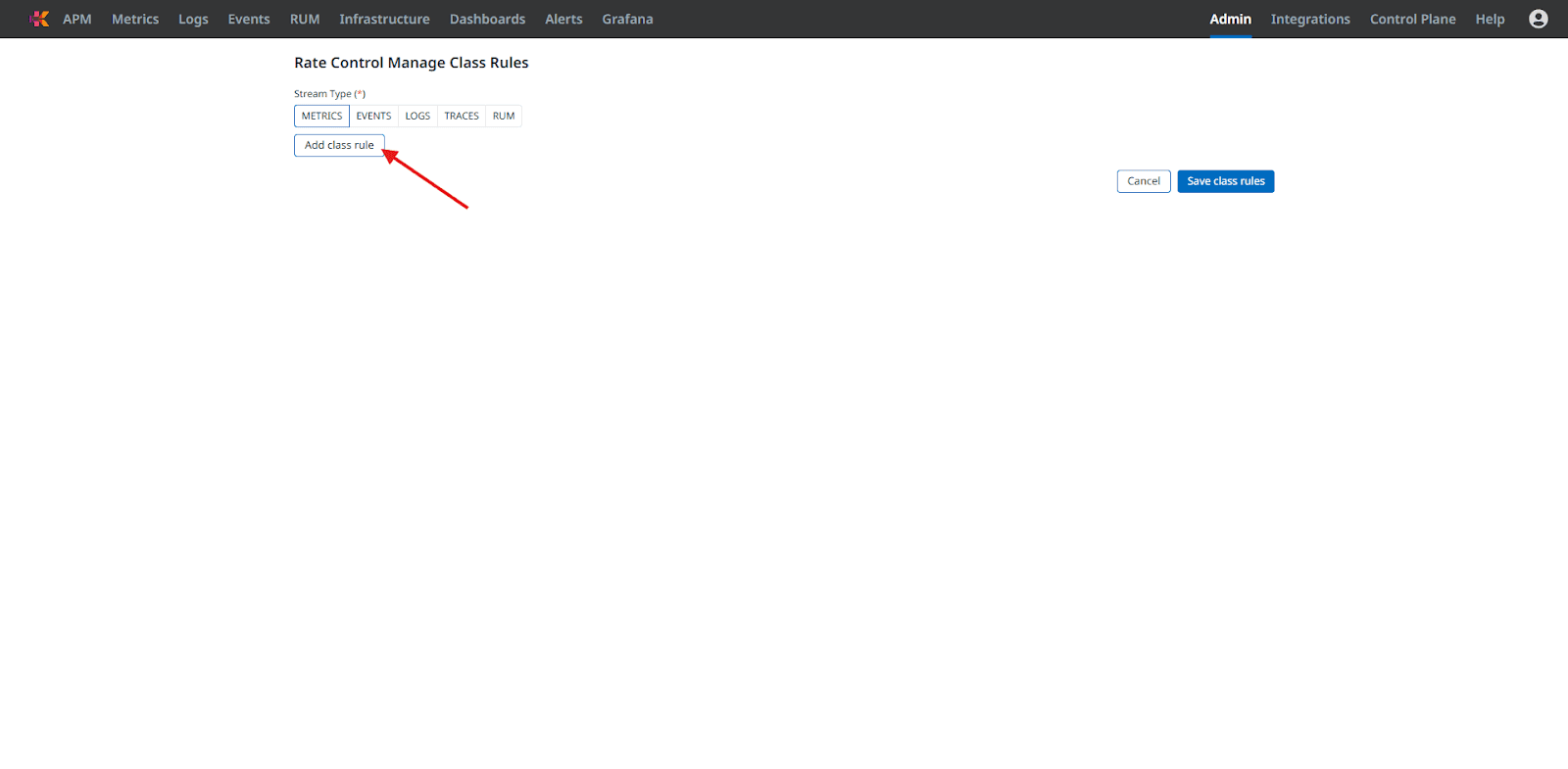
Task: Choose the LOGS stream type
Action: [x=417, y=116]
